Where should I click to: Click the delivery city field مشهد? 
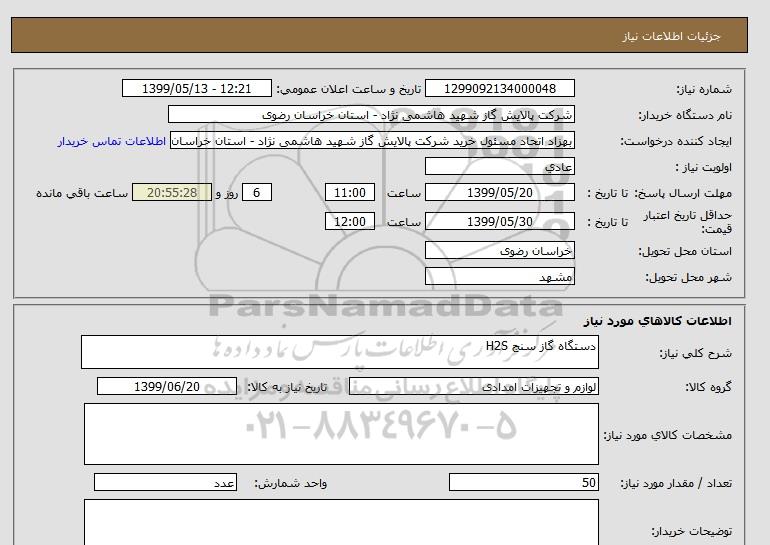[499, 276]
